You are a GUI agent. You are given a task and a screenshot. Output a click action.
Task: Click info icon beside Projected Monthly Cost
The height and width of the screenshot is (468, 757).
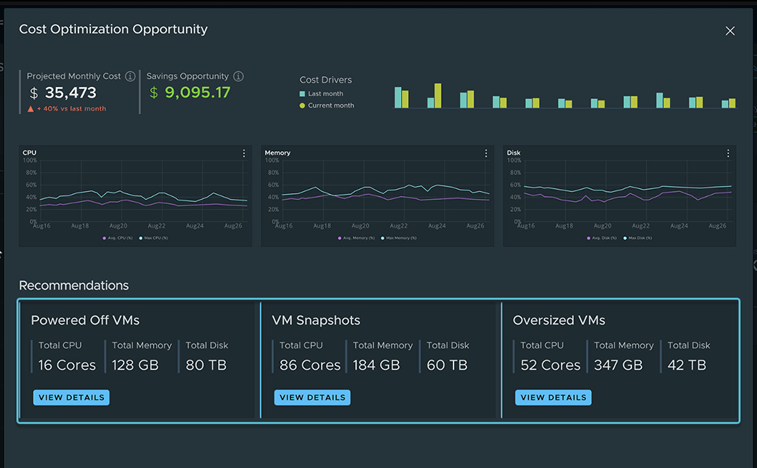129,76
